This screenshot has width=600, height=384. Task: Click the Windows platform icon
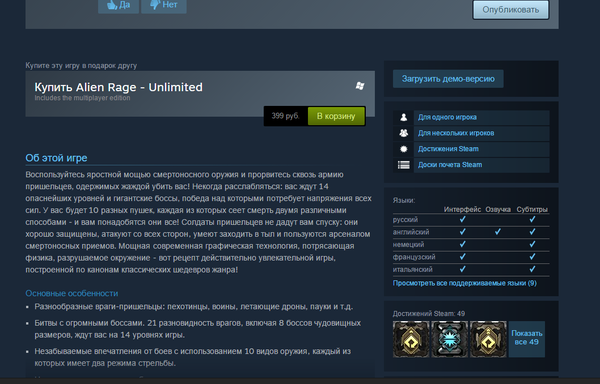pyautogui.click(x=360, y=86)
